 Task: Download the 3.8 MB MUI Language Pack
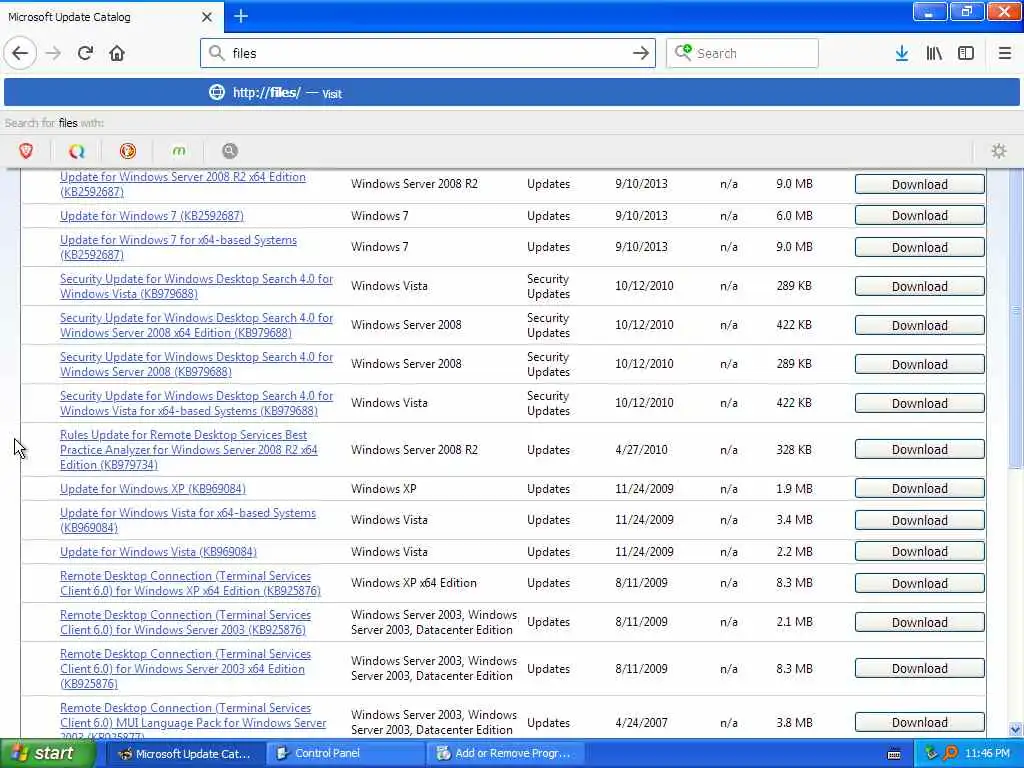(920, 722)
